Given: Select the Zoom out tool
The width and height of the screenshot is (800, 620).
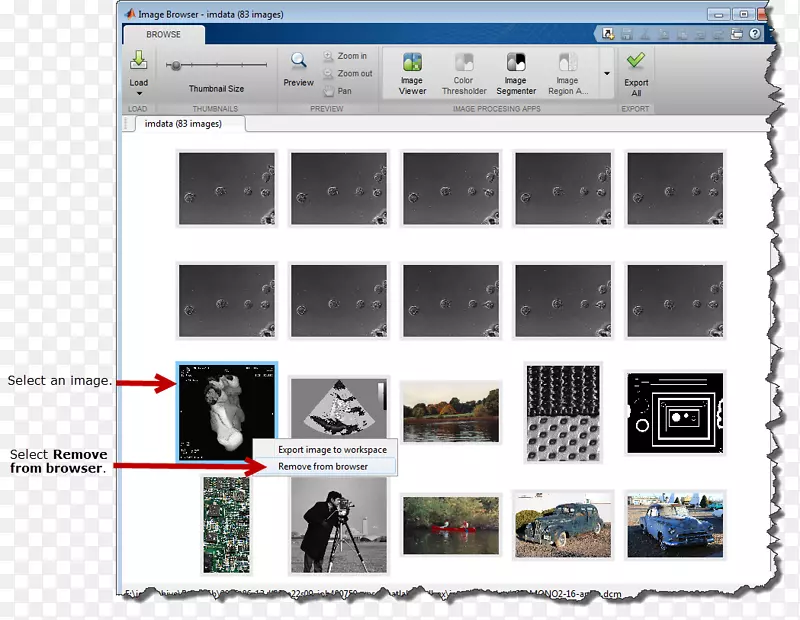Looking at the screenshot, I should pos(346,74).
